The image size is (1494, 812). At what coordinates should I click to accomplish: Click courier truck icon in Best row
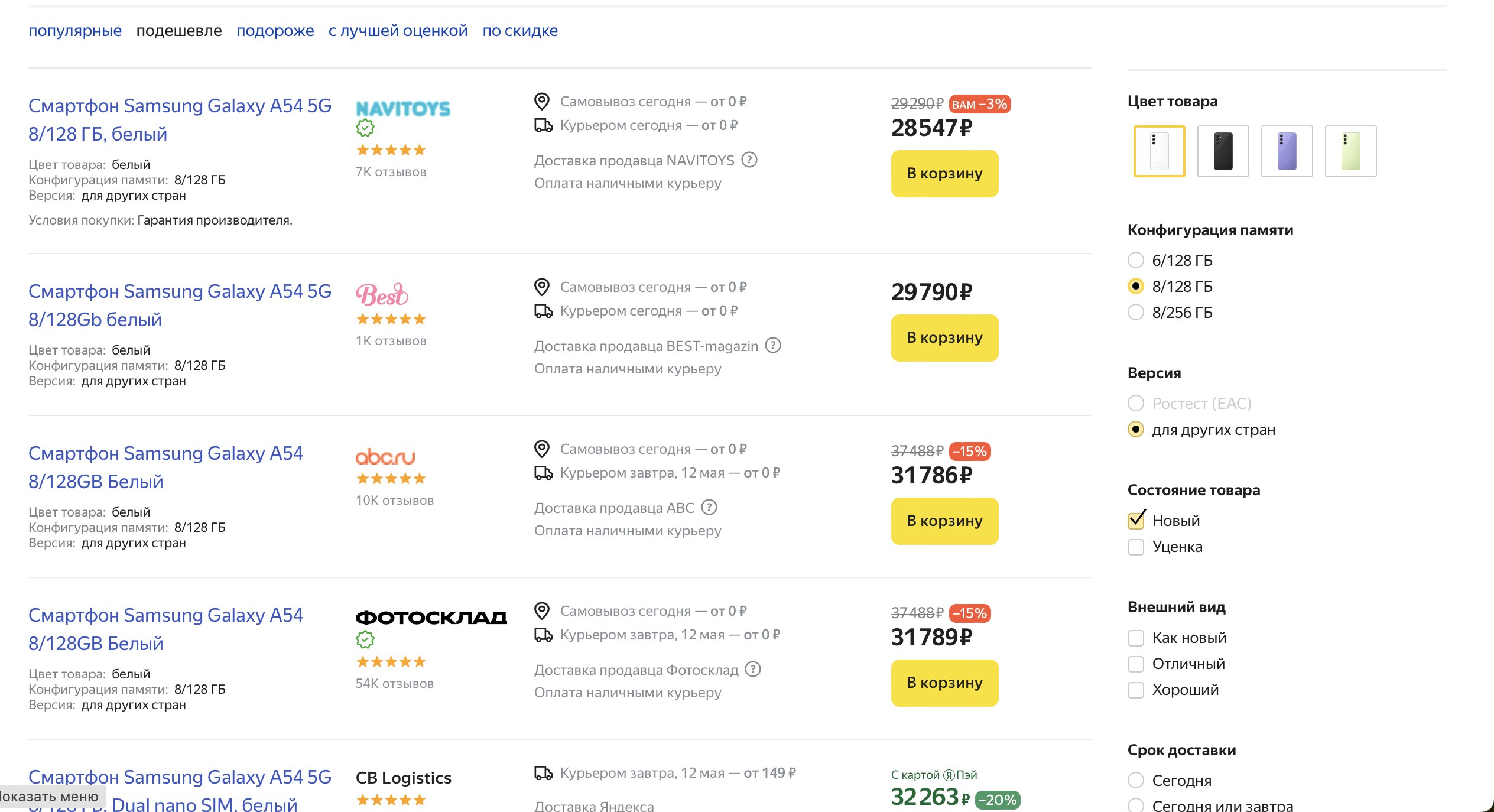pos(543,311)
